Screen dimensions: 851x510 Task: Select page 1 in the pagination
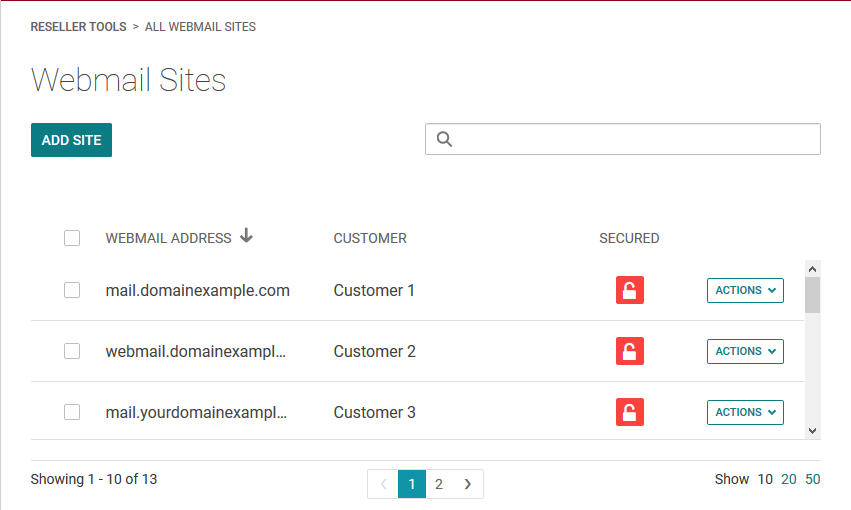coord(412,484)
